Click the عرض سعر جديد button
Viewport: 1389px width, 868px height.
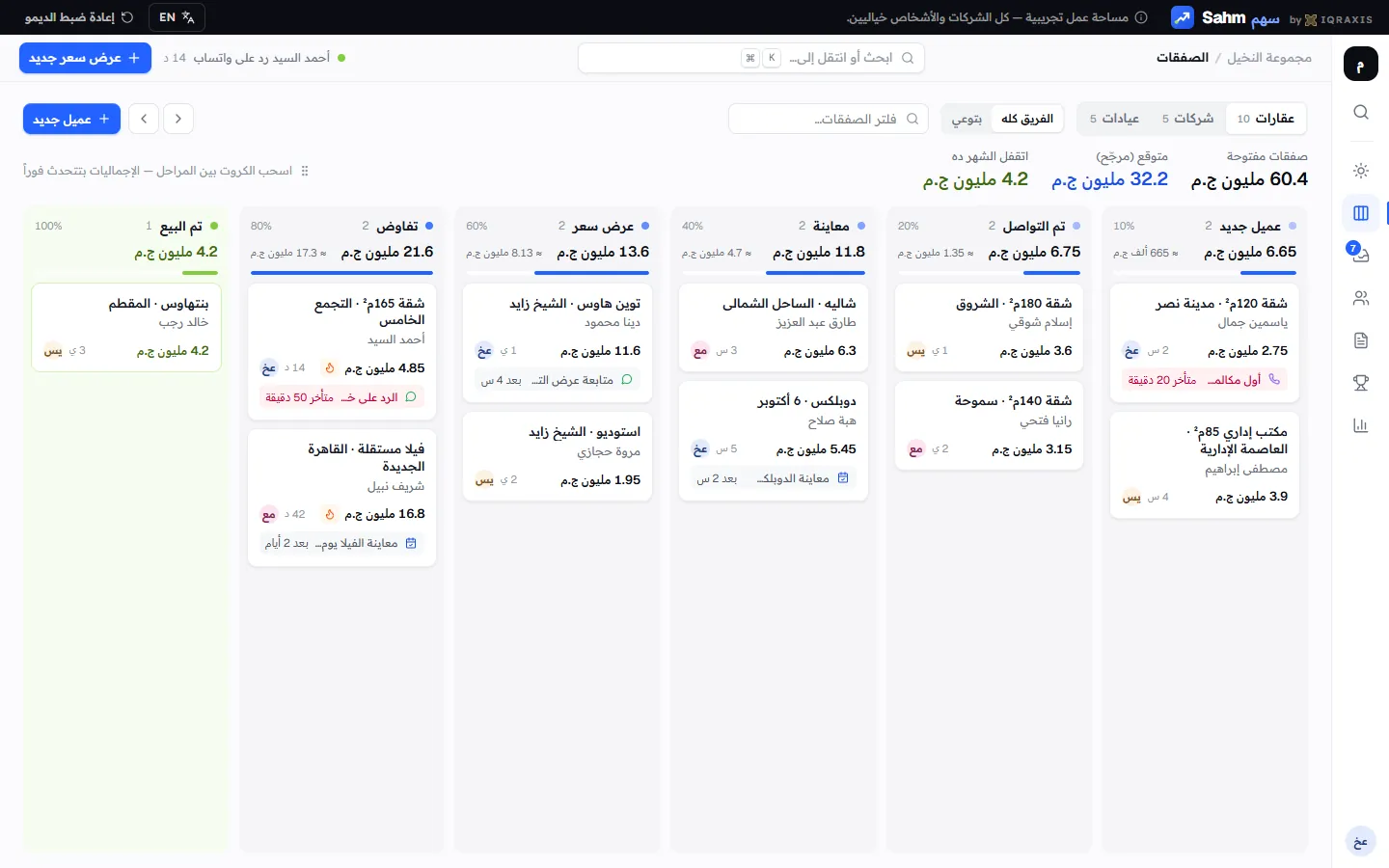(85, 58)
